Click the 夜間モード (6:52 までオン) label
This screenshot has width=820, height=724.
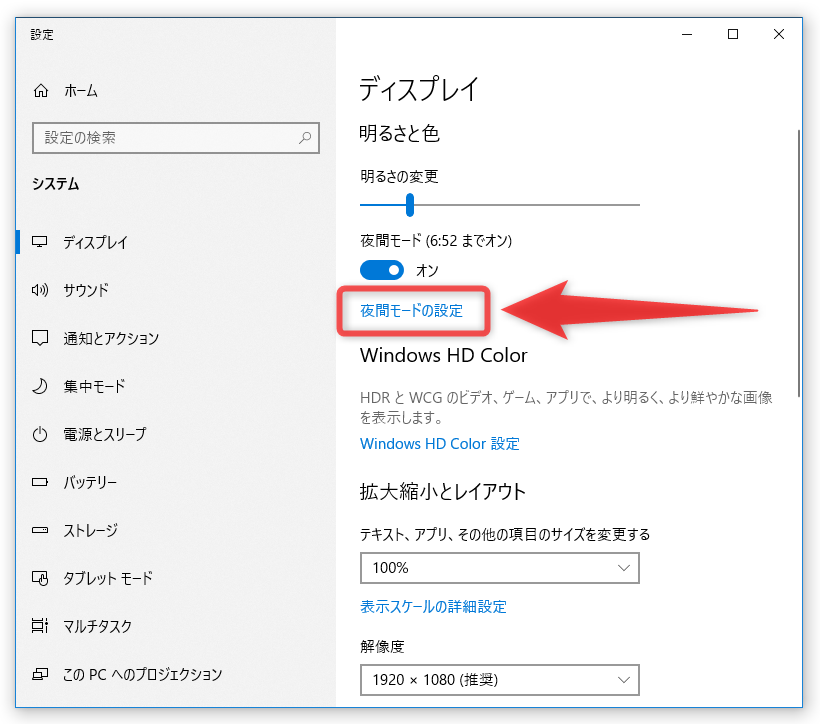(436, 241)
